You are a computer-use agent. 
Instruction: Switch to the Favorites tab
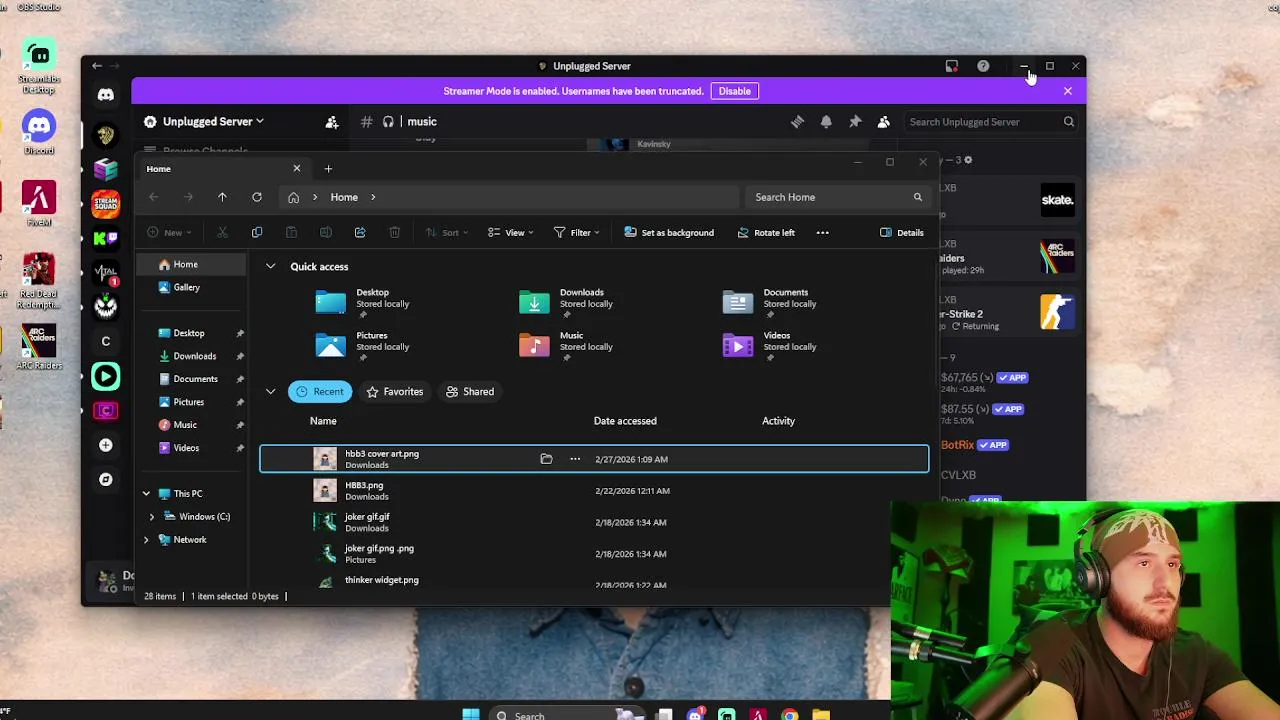tap(394, 392)
